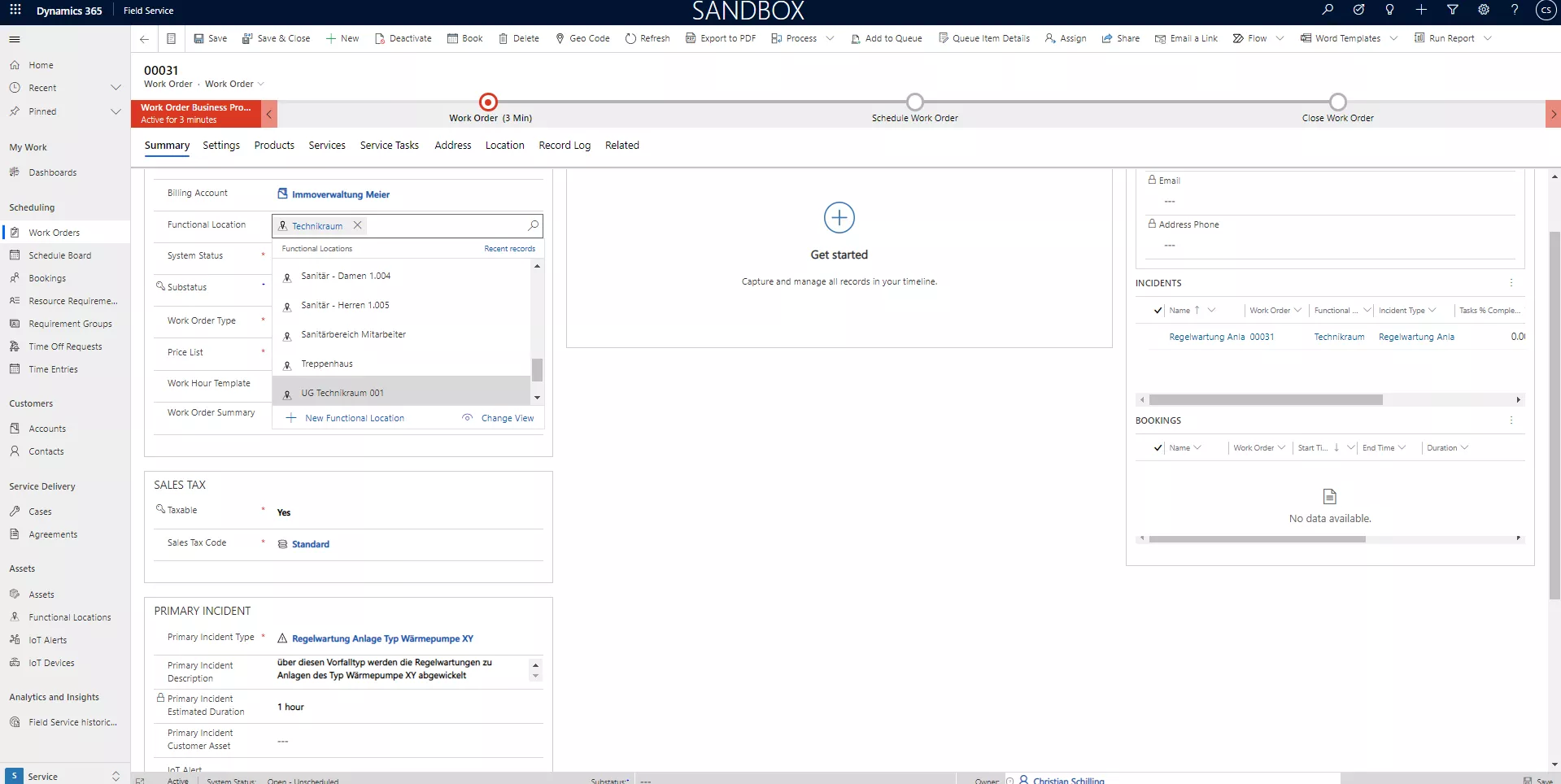The height and width of the screenshot is (784, 1561).
Task: Click the plus icon in timeline
Action: [839, 218]
